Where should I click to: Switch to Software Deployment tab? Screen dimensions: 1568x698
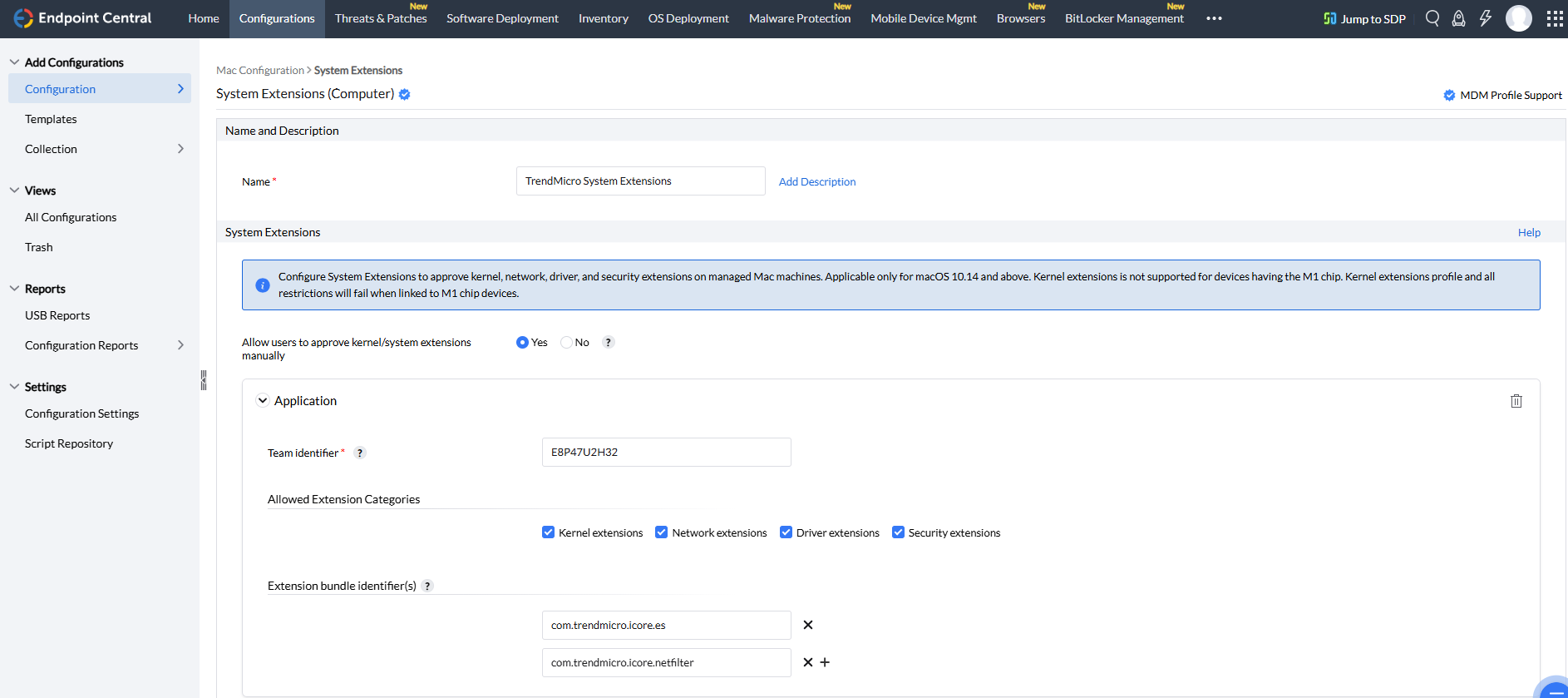point(502,18)
